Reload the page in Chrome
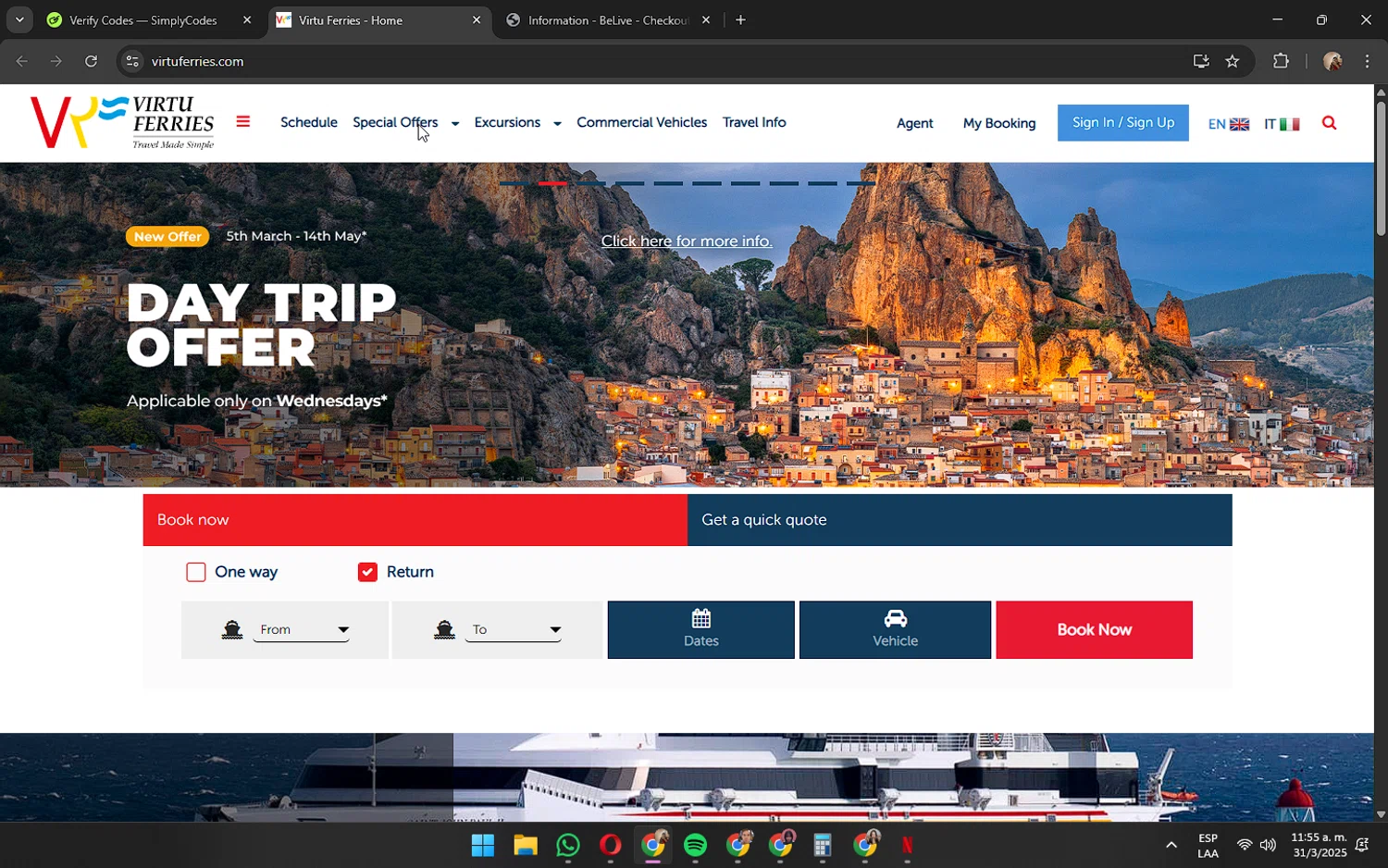The image size is (1388, 868). coord(91,61)
